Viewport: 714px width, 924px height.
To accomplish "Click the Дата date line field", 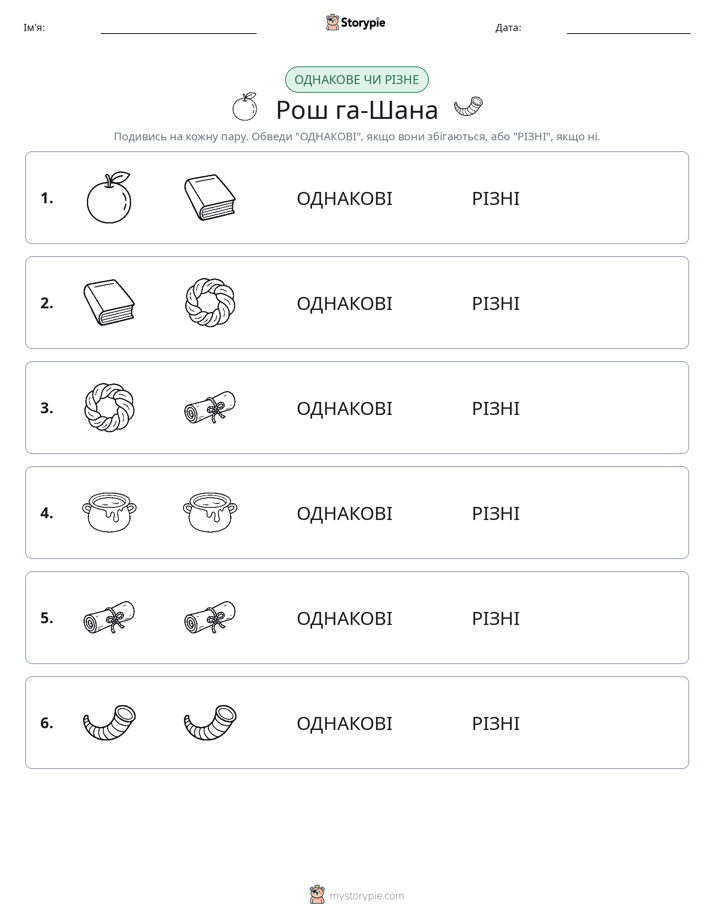I will point(629,28).
